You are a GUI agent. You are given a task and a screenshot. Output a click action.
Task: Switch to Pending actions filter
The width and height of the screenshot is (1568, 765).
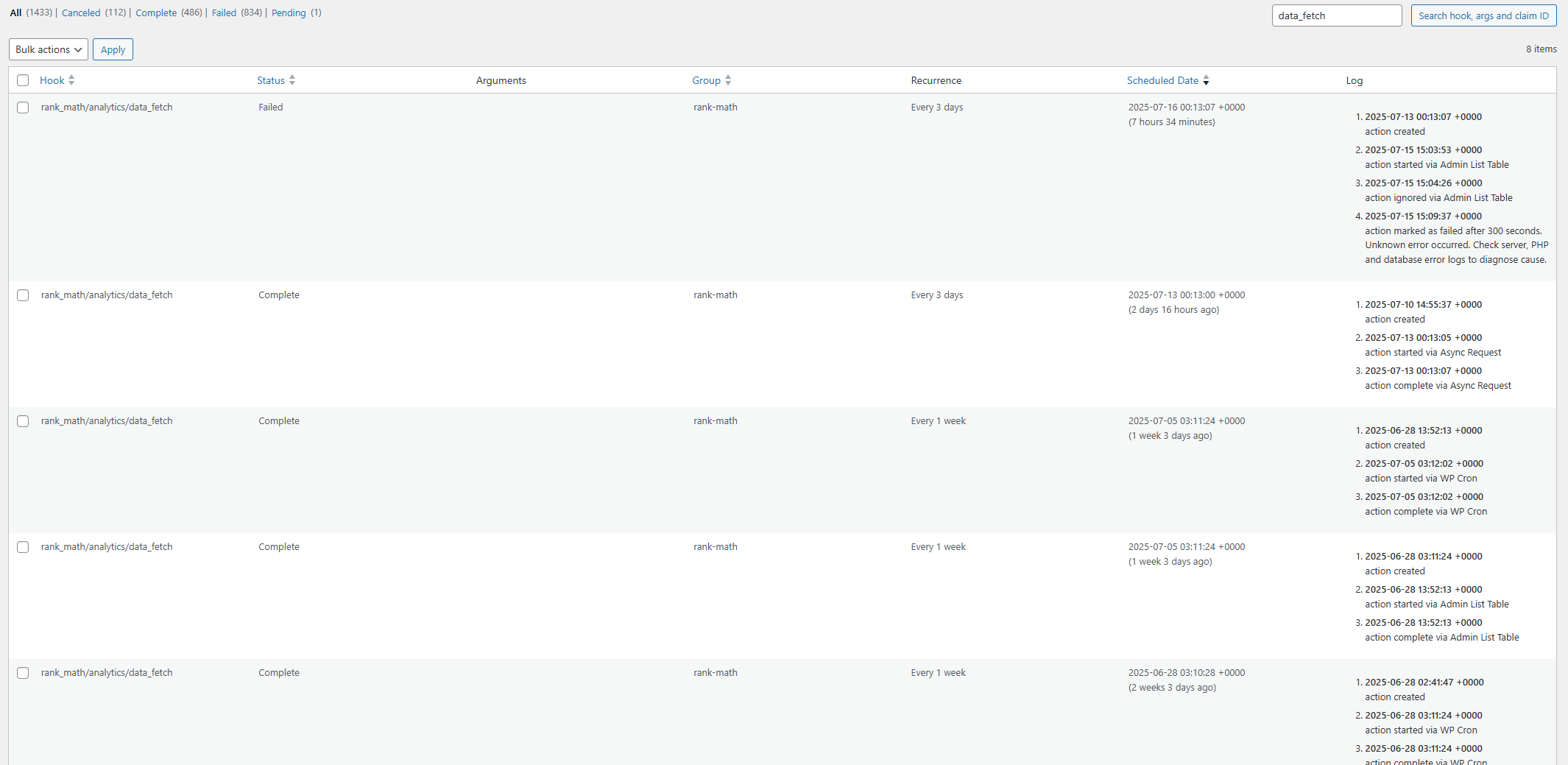pyautogui.click(x=289, y=13)
